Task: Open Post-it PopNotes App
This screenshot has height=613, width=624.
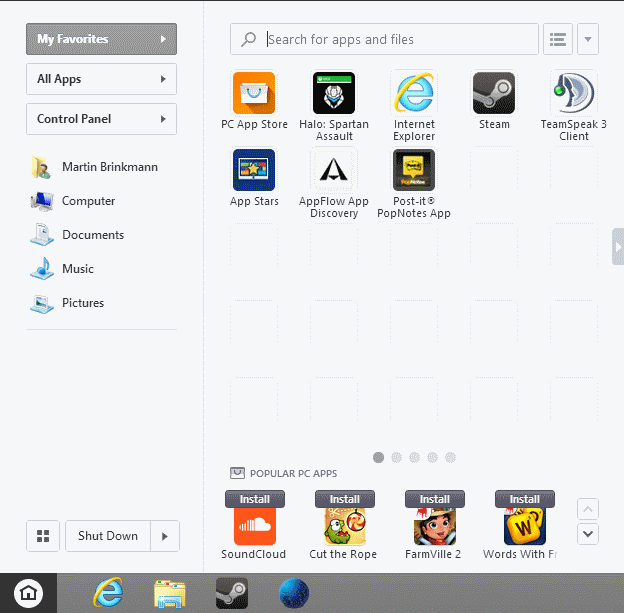Action: click(414, 170)
